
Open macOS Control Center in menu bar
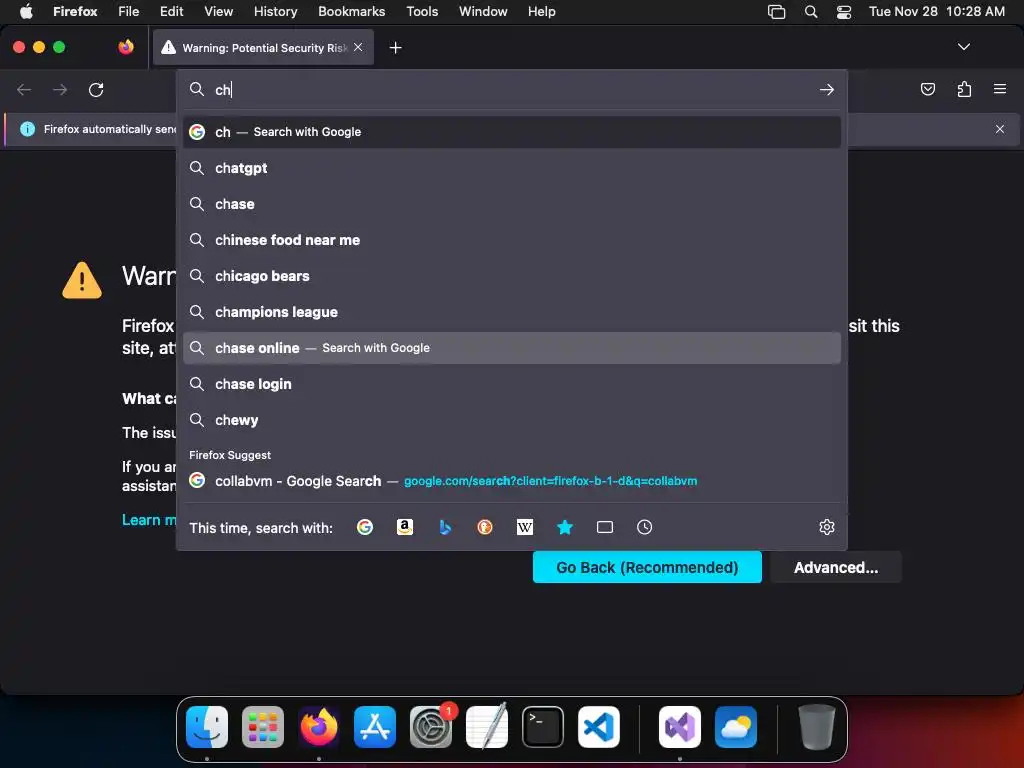[844, 11]
